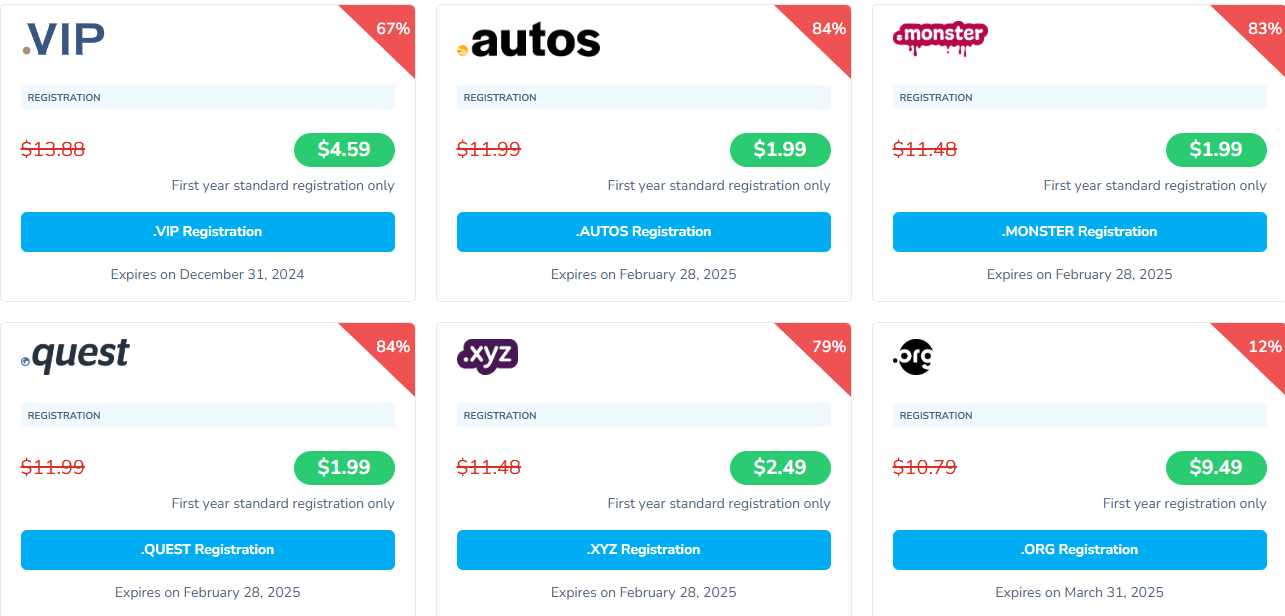
Task: Hit the .ORG Registration button
Action: coord(1079,549)
